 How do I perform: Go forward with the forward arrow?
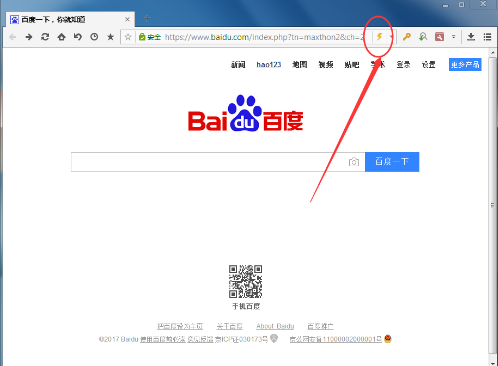click(x=29, y=37)
